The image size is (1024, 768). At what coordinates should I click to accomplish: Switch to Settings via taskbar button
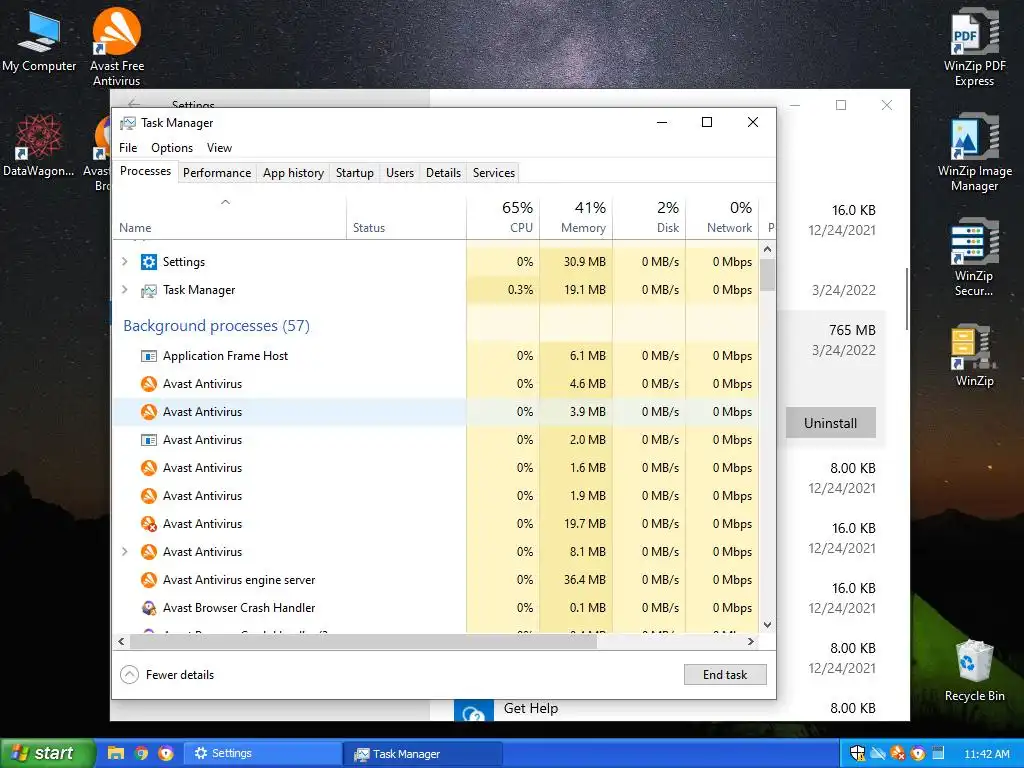(x=262, y=754)
